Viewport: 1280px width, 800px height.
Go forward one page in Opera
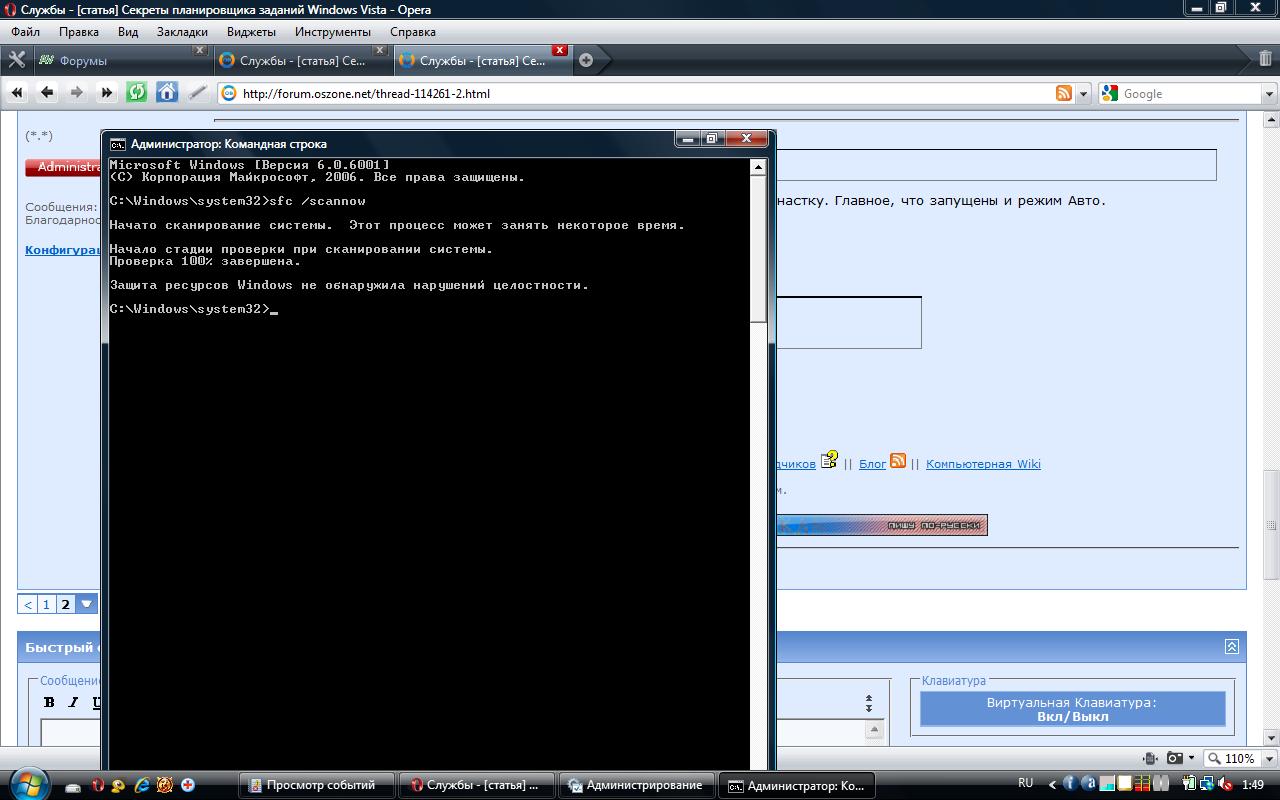(77, 93)
